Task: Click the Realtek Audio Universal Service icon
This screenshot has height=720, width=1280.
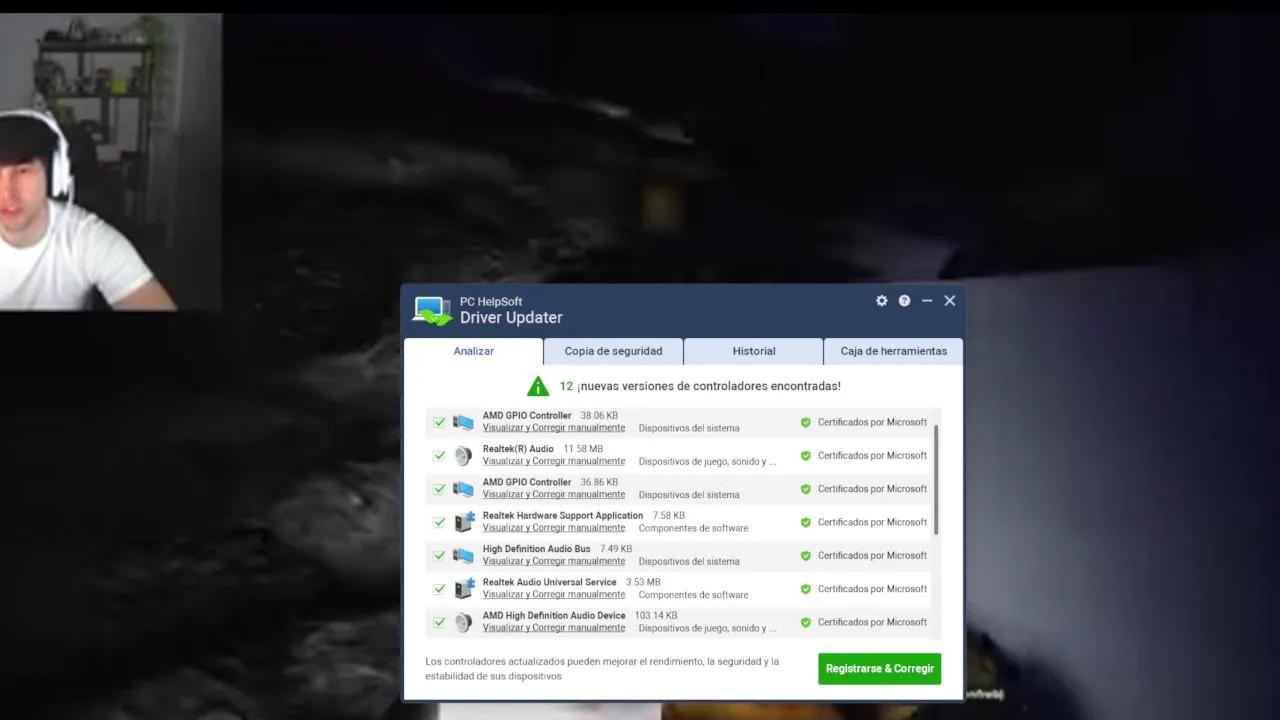Action: coord(464,589)
